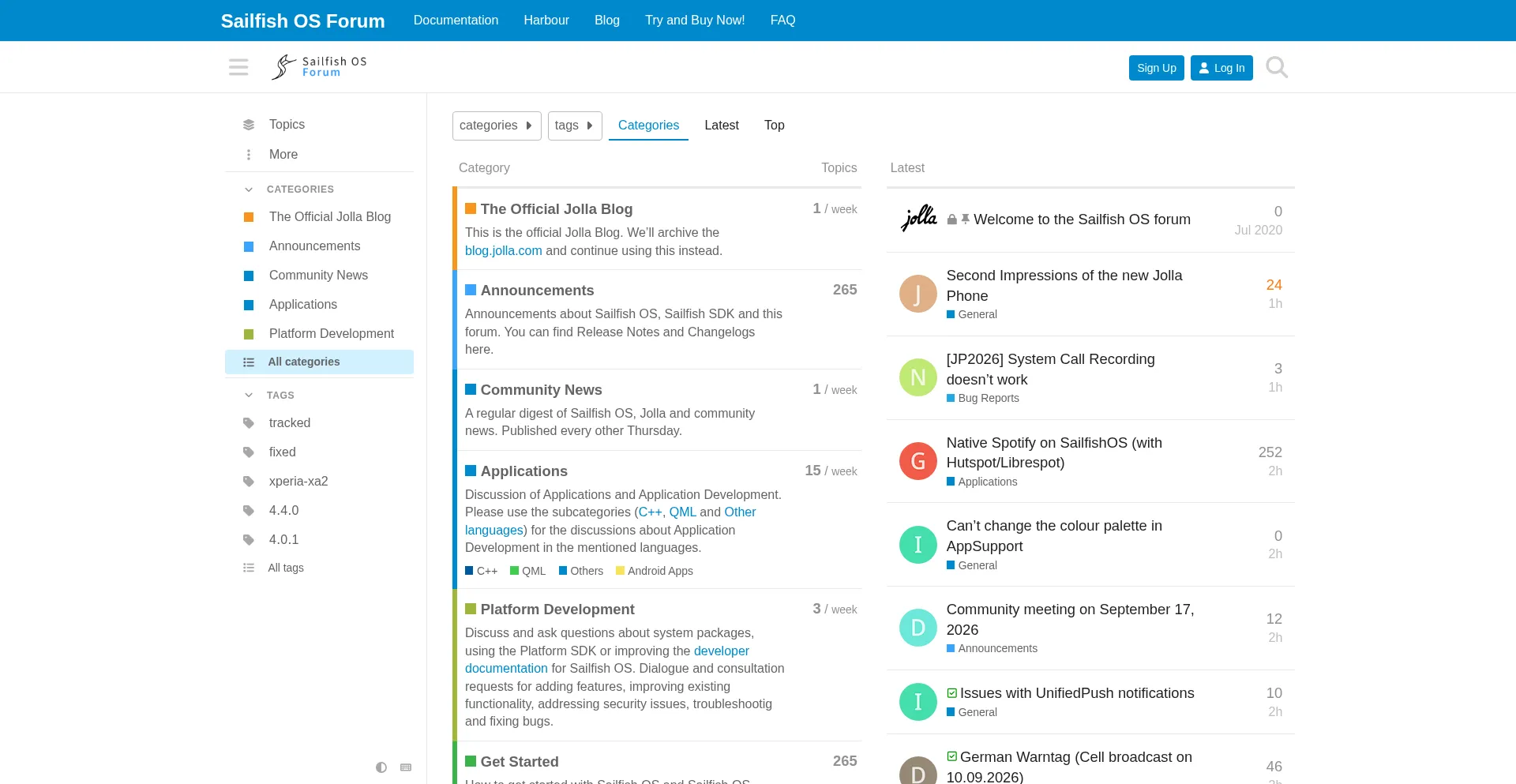Select All categories in the sidebar
Viewport: 1516px width, 784px height.
coord(319,362)
